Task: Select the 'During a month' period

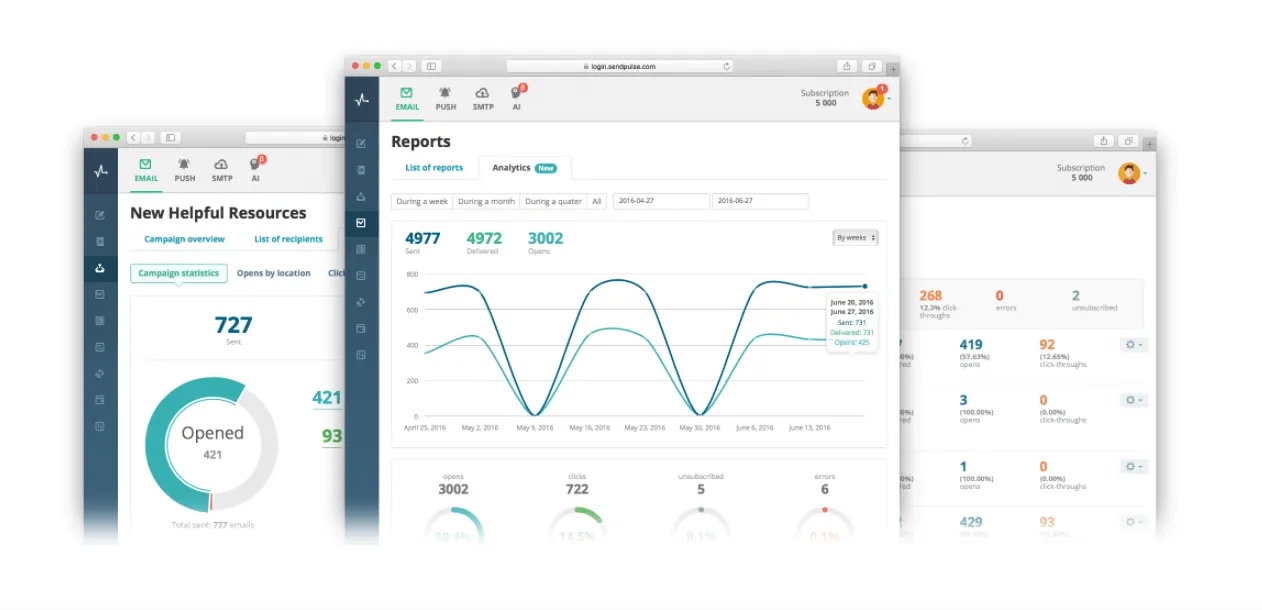Action: click(x=485, y=201)
